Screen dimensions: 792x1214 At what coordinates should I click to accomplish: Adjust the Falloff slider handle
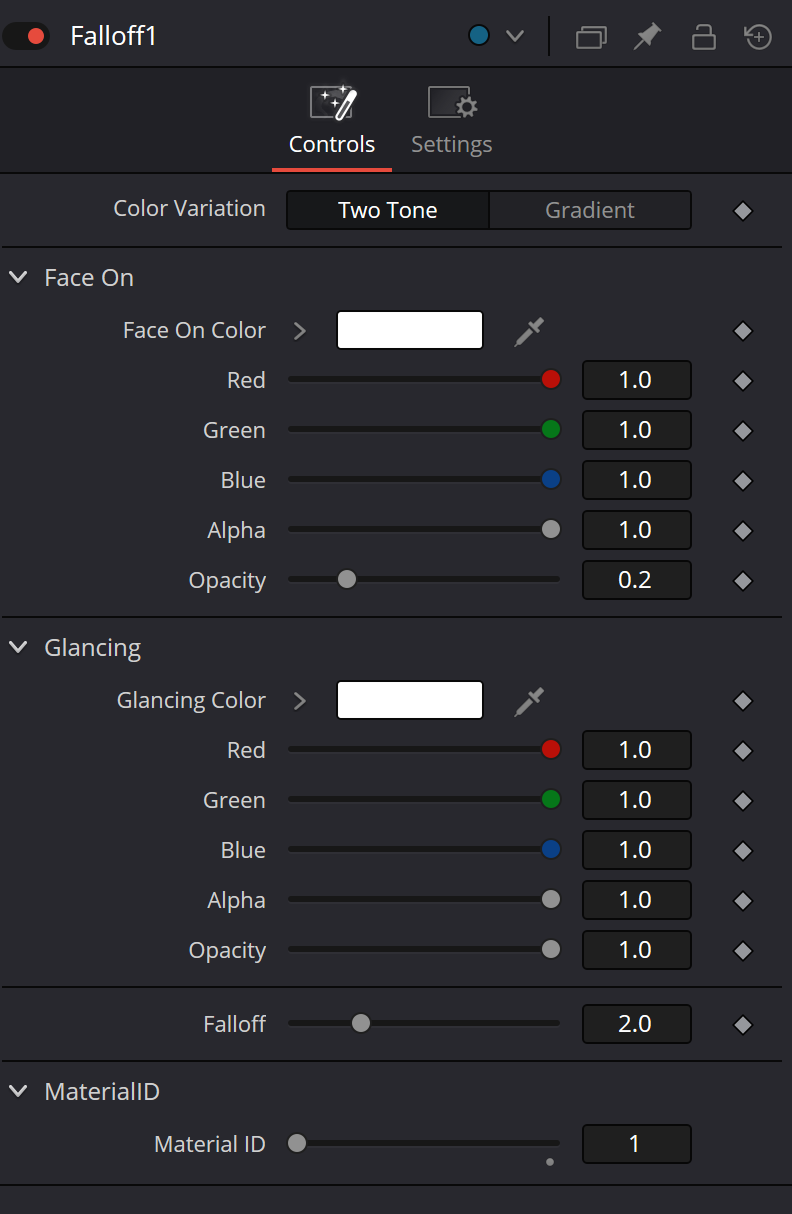[x=361, y=1023]
